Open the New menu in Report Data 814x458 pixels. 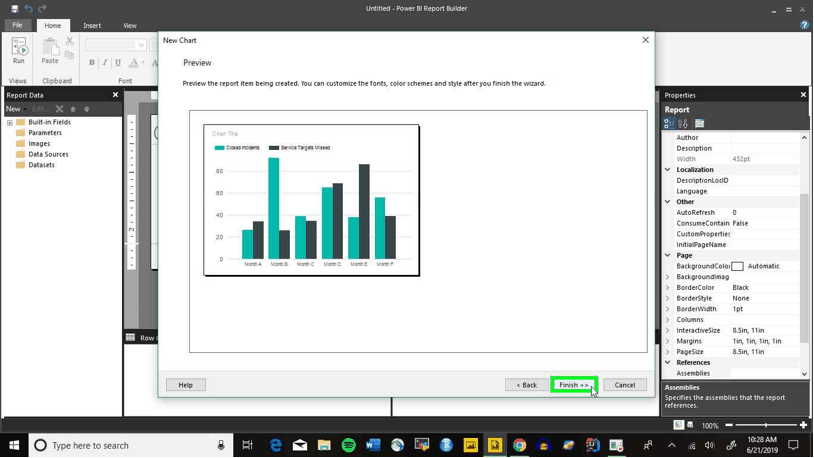click(x=16, y=109)
